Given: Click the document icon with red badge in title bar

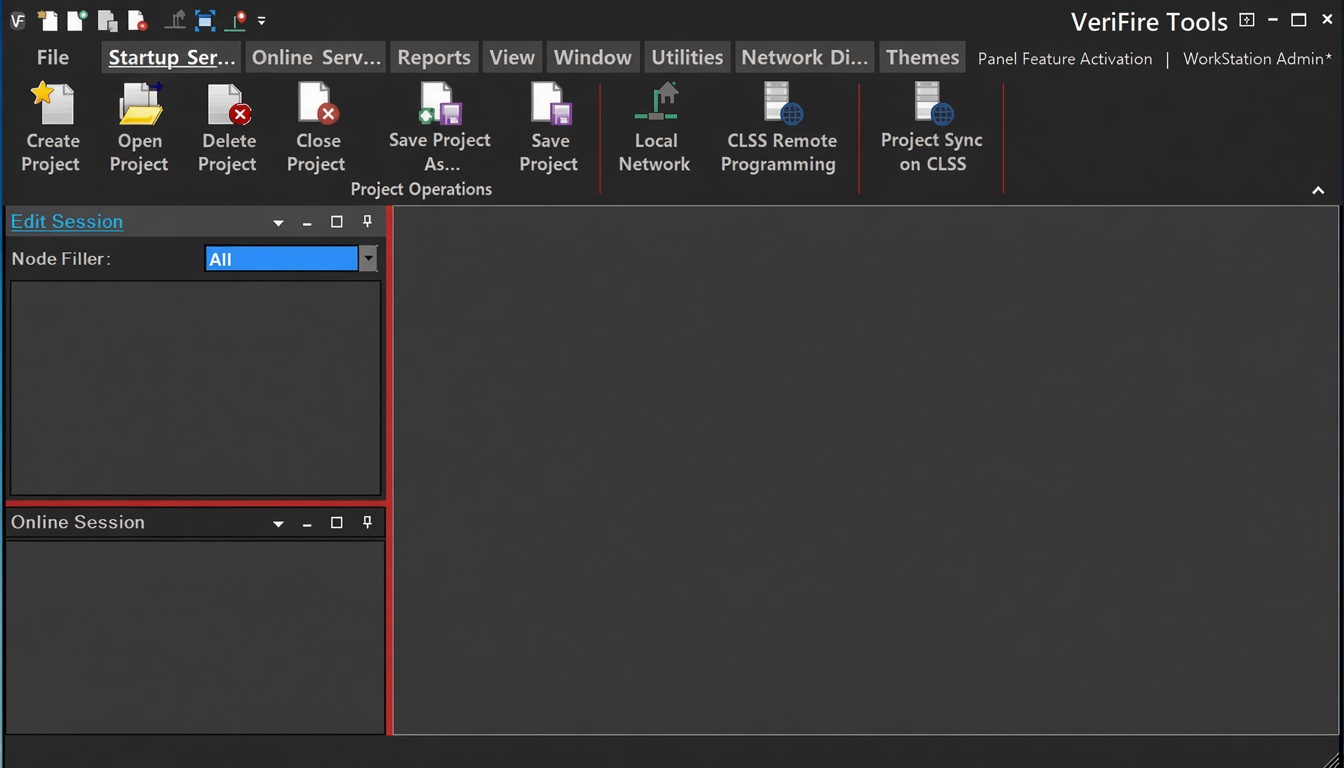Looking at the screenshot, I should 137,20.
